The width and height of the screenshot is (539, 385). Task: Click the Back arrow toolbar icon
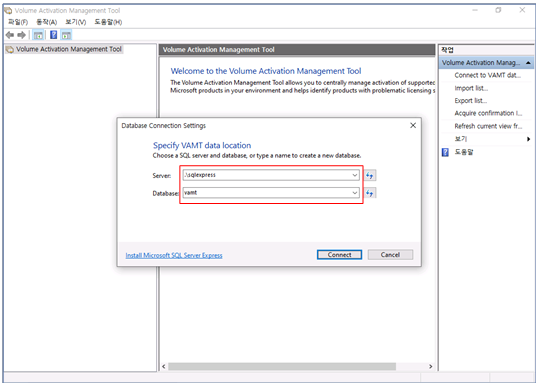coord(10,35)
